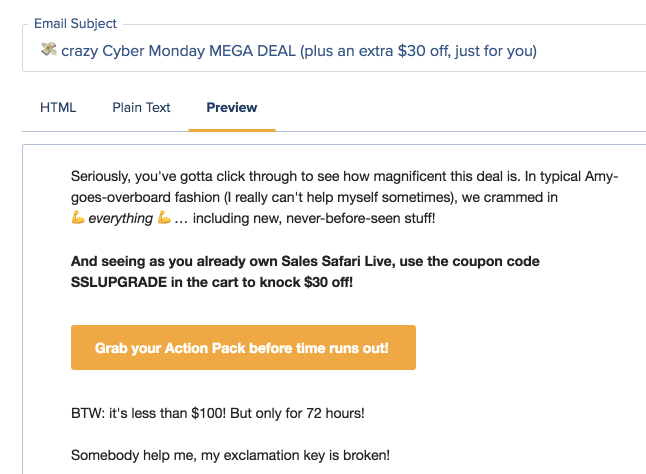Click the "Email Subject" field label
Image resolution: width=646 pixels, height=474 pixels.
[75, 23]
